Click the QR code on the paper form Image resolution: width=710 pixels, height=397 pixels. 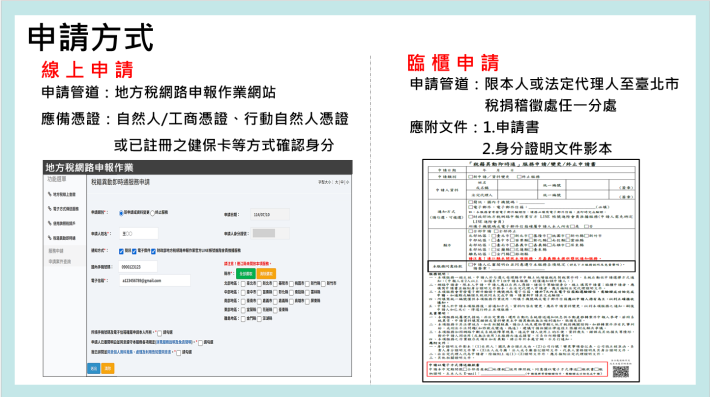pos(621,372)
